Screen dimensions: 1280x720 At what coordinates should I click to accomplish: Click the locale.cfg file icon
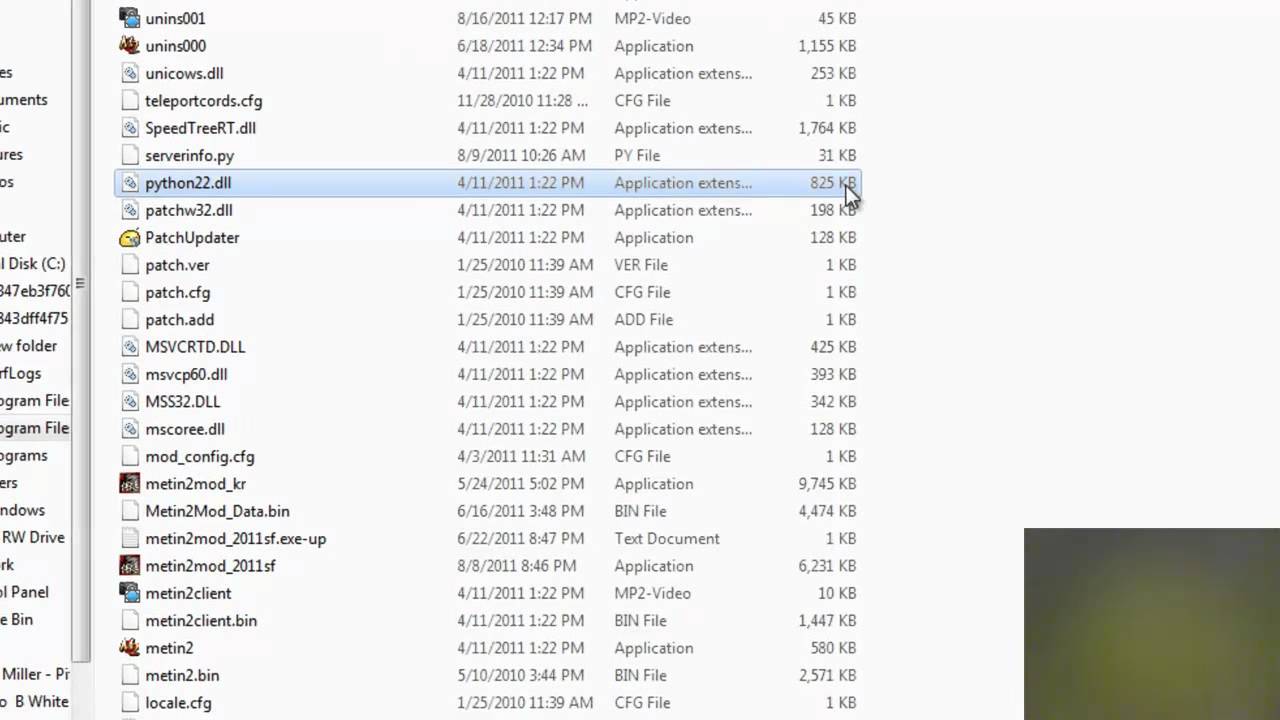coord(129,702)
